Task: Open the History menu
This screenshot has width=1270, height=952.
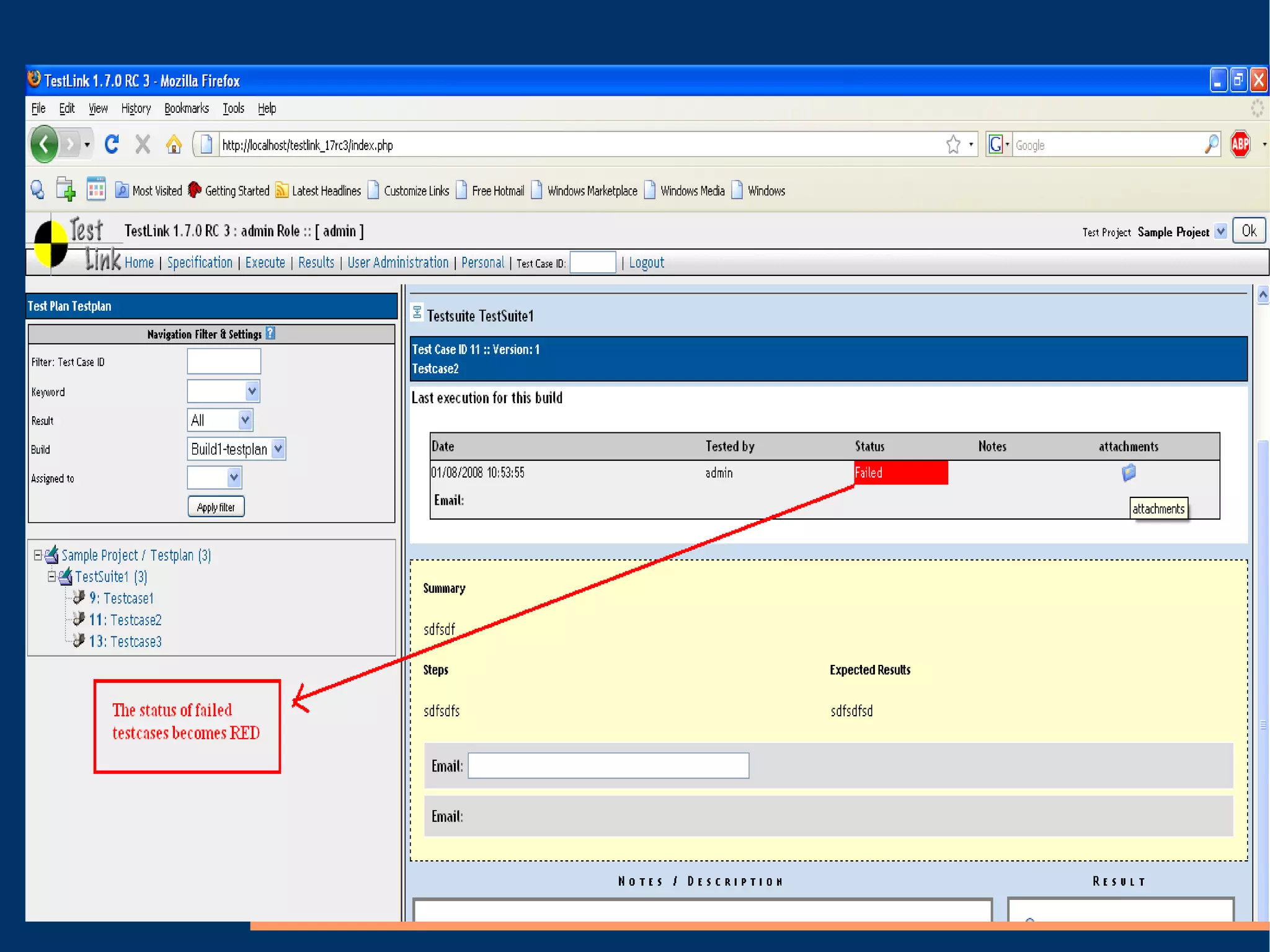Action: (136, 108)
